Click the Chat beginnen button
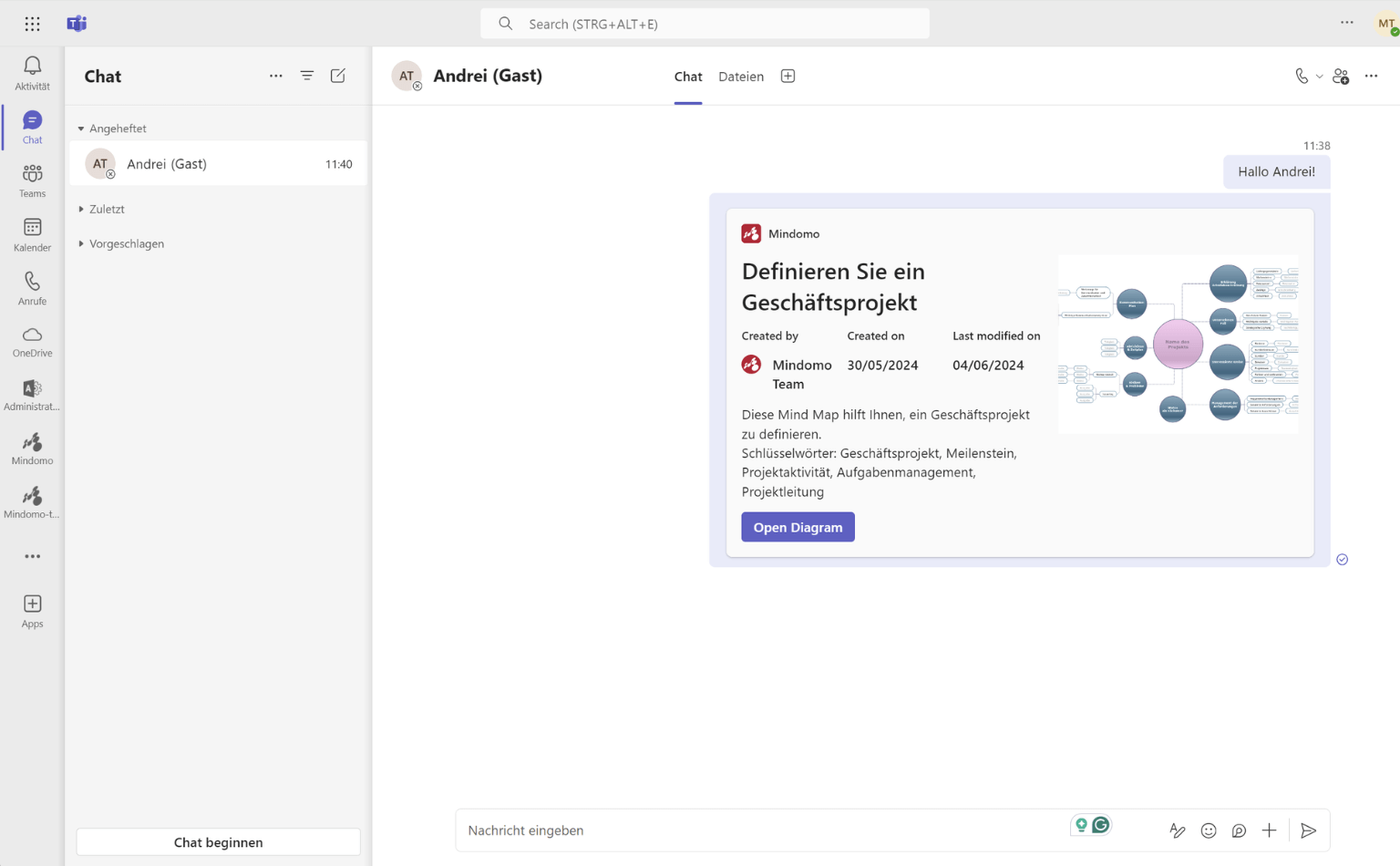The width and height of the screenshot is (1400, 866). (x=219, y=842)
